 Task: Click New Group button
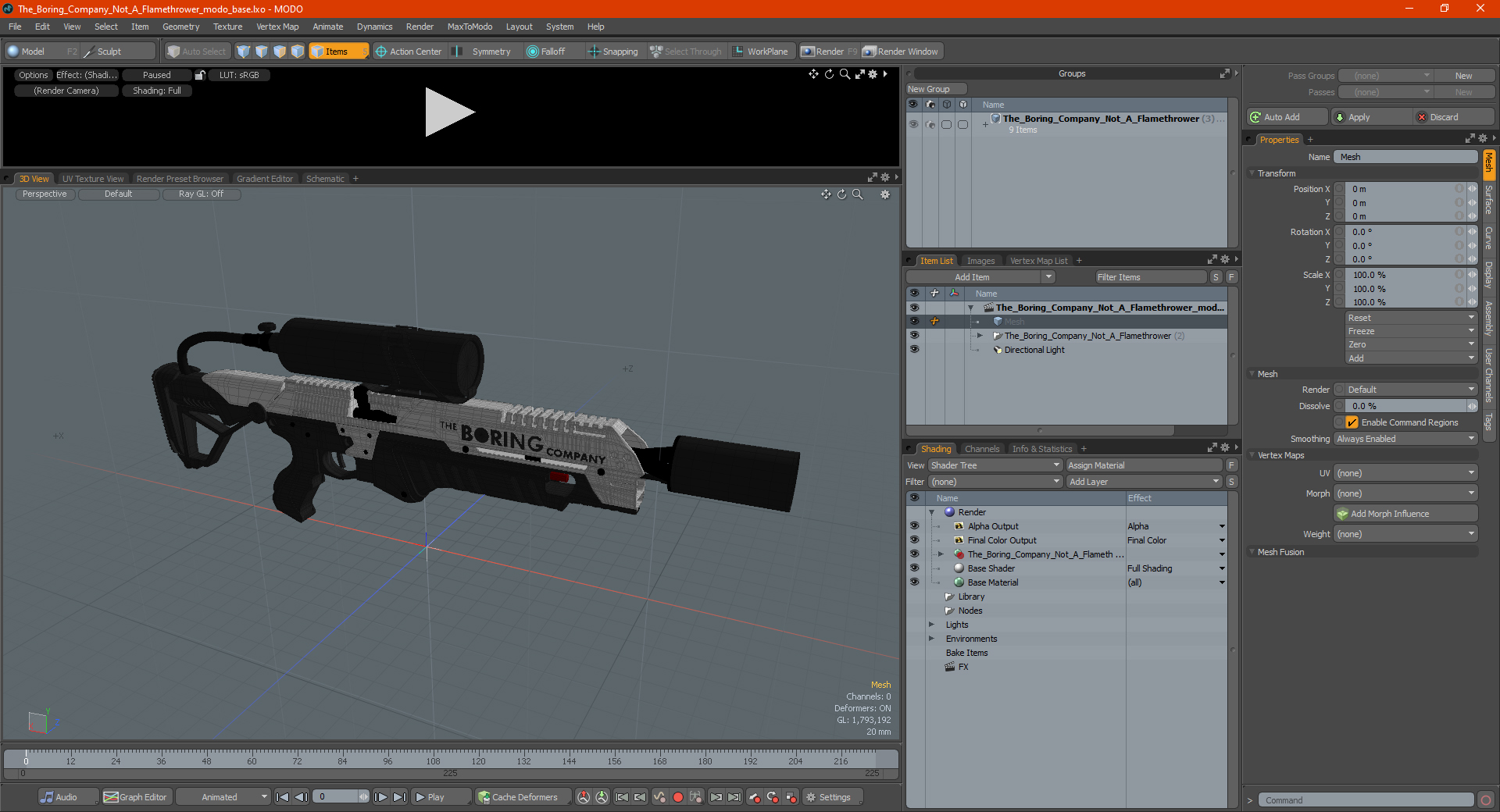tap(937, 89)
